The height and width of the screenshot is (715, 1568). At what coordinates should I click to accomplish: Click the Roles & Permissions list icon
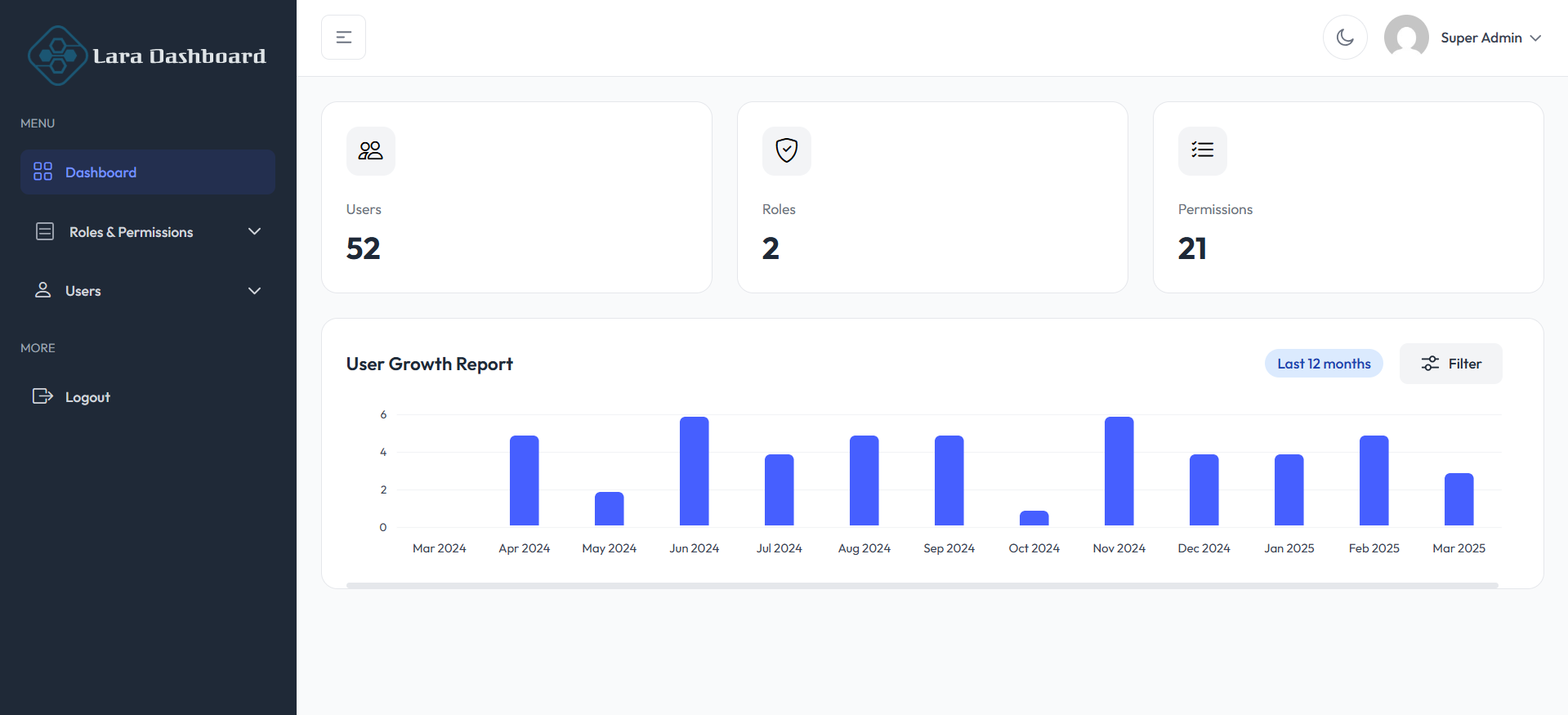pyautogui.click(x=45, y=231)
